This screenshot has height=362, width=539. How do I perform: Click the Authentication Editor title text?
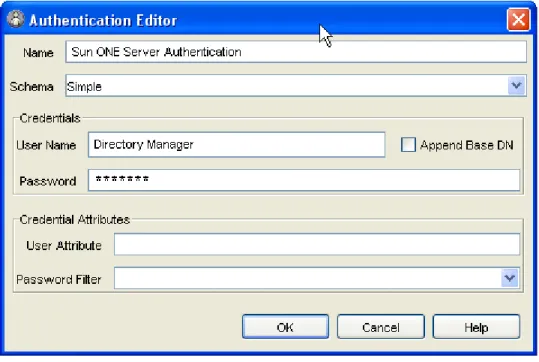(103, 21)
